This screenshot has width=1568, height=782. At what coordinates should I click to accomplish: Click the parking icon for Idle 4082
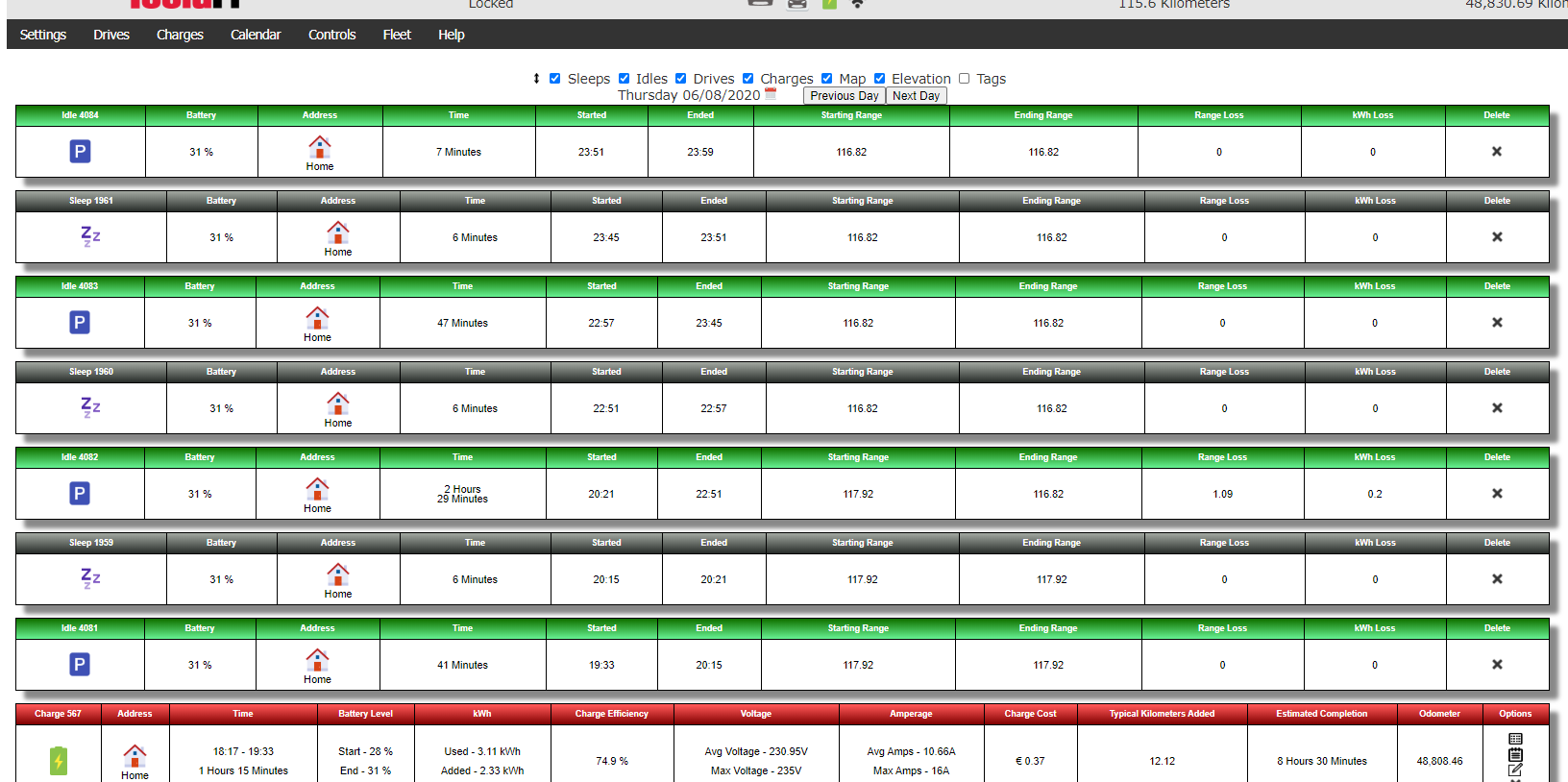click(x=80, y=494)
